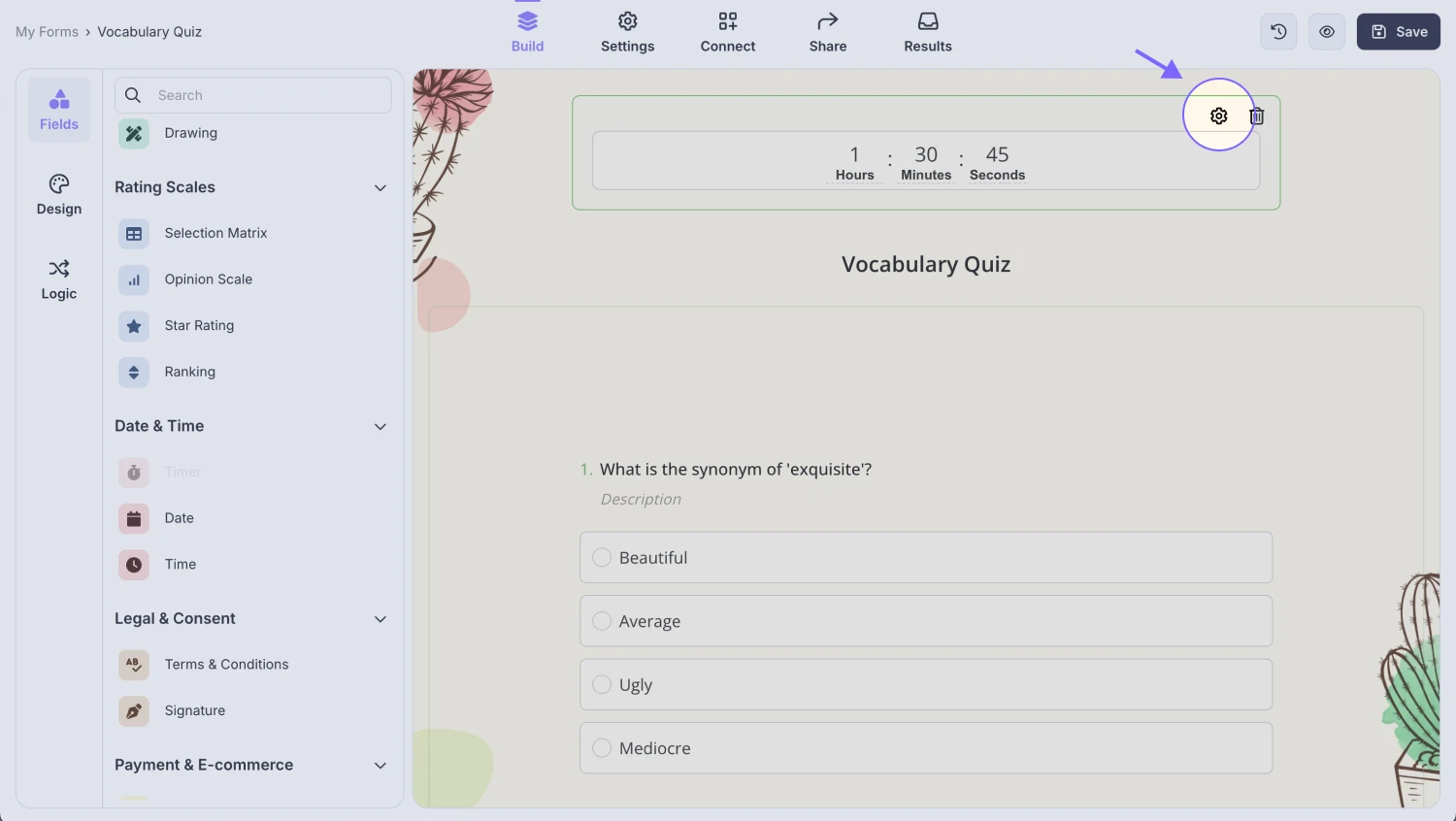Image resolution: width=1456 pixels, height=821 pixels.
Task: Add a Star Rating field
Action: click(x=199, y=326)
